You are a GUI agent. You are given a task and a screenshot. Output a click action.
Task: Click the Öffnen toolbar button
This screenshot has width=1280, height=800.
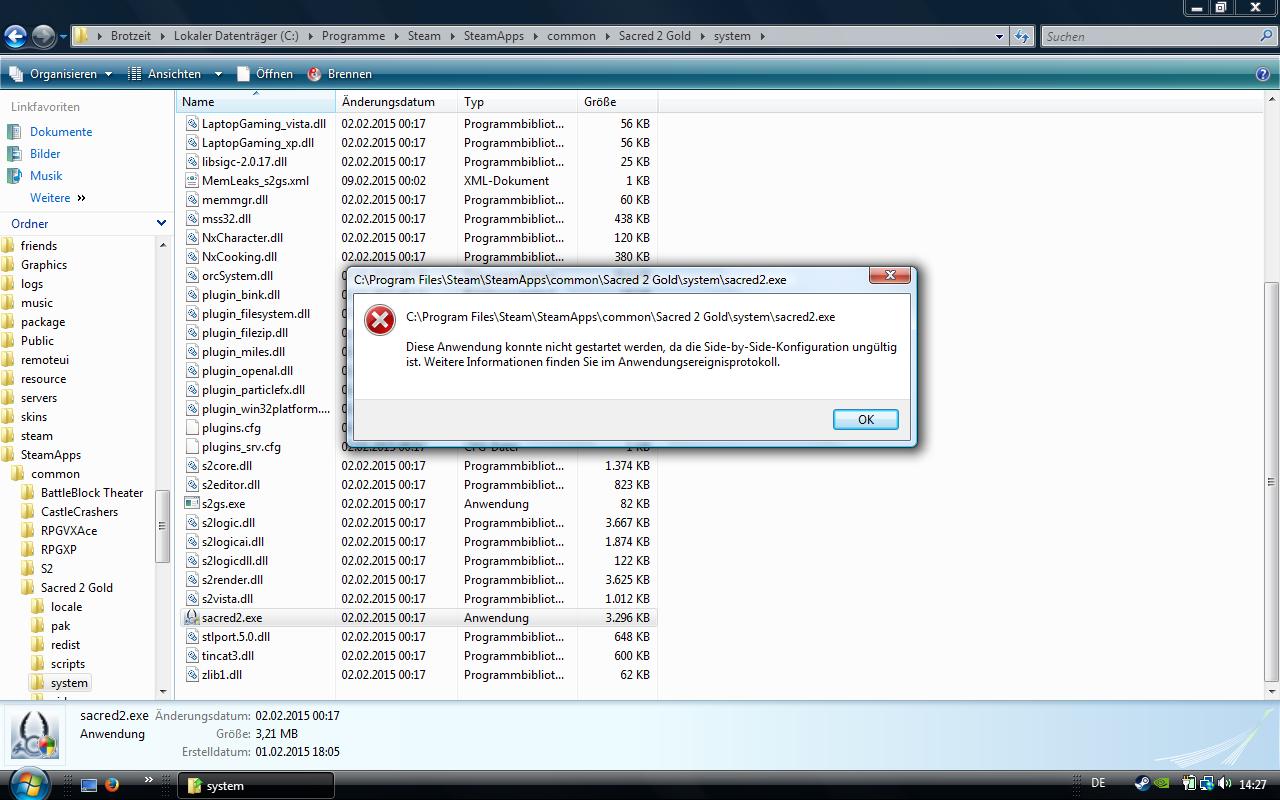coord(265,74)
